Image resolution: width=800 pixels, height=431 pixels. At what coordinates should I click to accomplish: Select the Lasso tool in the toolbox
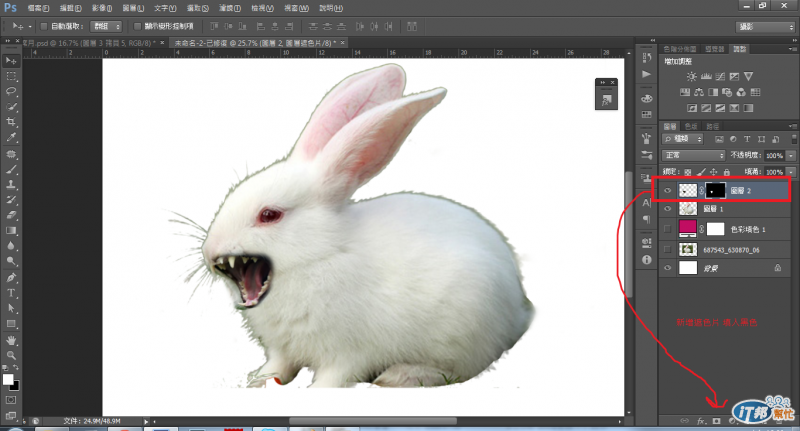12,91
